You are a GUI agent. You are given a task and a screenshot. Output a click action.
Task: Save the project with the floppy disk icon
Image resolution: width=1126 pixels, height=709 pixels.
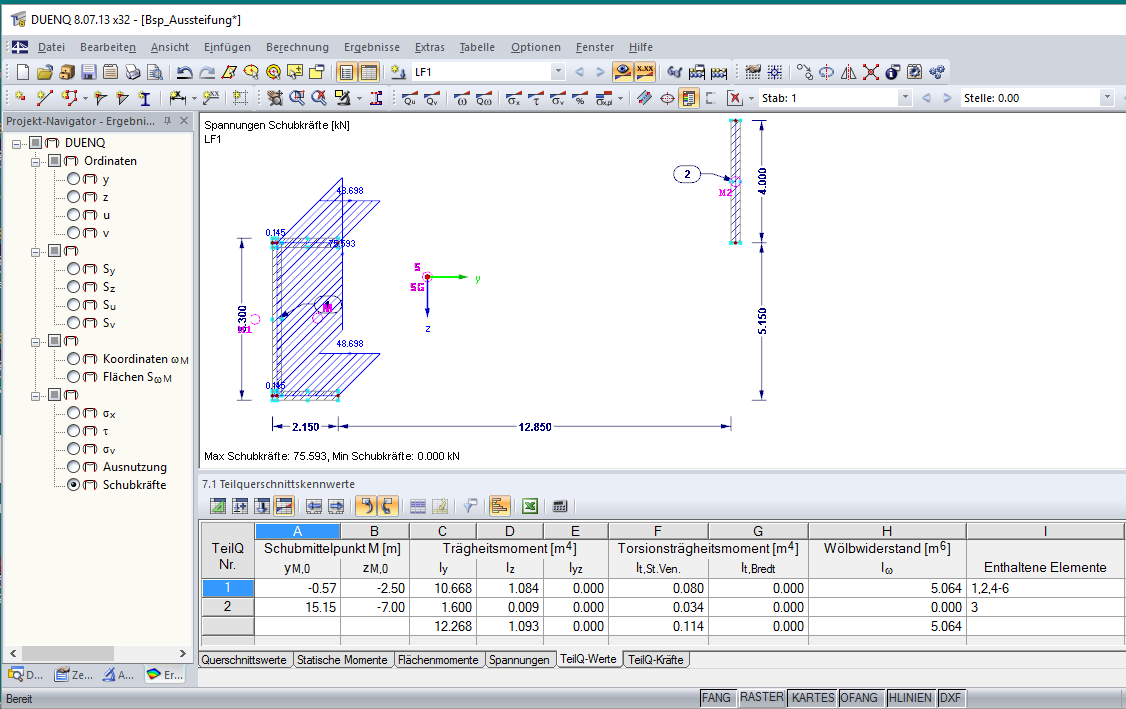[88, 72]
